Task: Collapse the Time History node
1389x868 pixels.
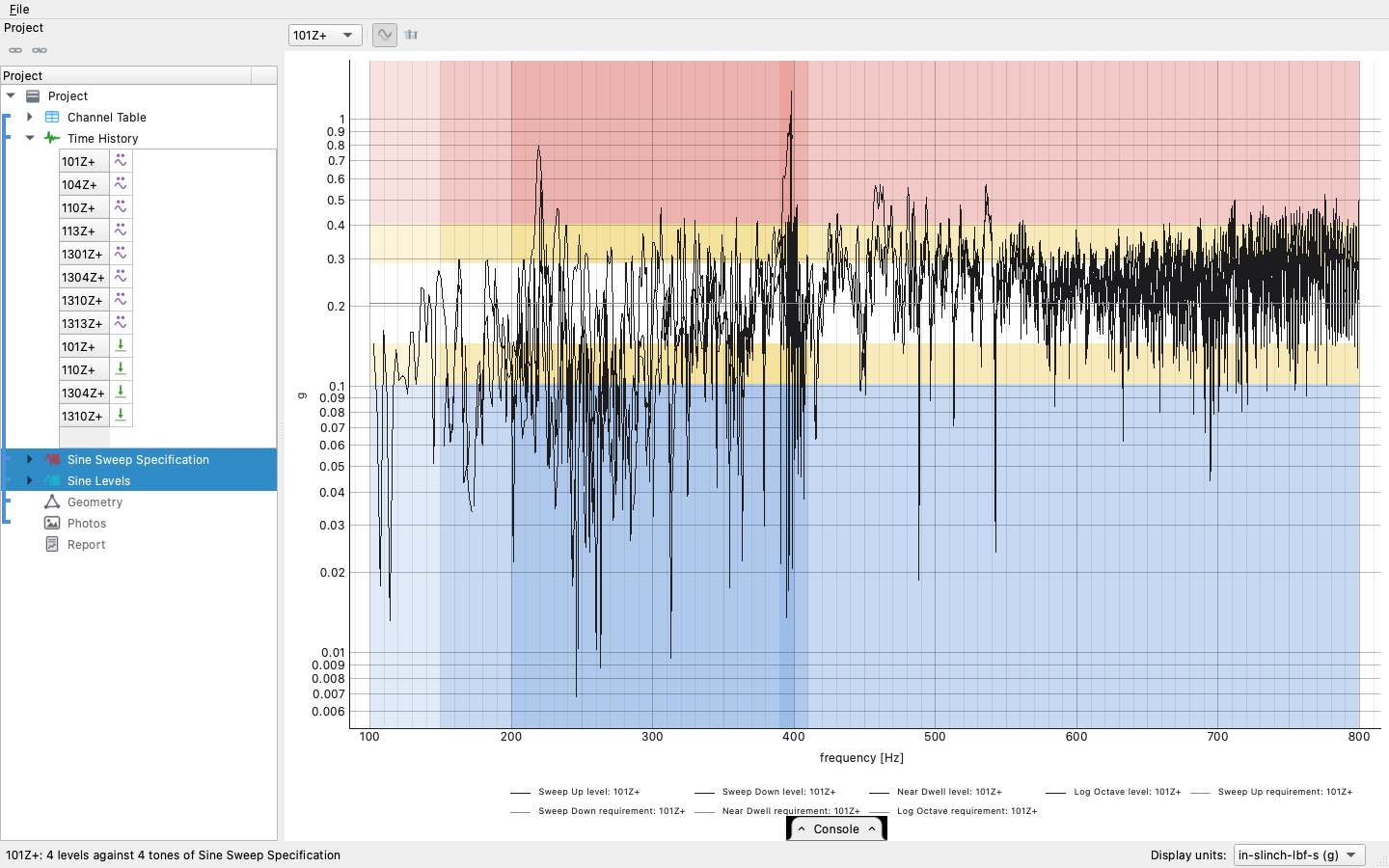Action: (30, 139)
